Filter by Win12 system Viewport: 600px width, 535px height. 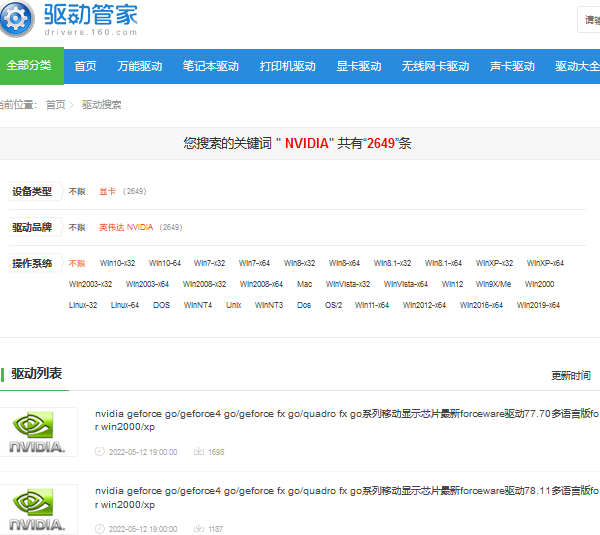tap(452, 284)
